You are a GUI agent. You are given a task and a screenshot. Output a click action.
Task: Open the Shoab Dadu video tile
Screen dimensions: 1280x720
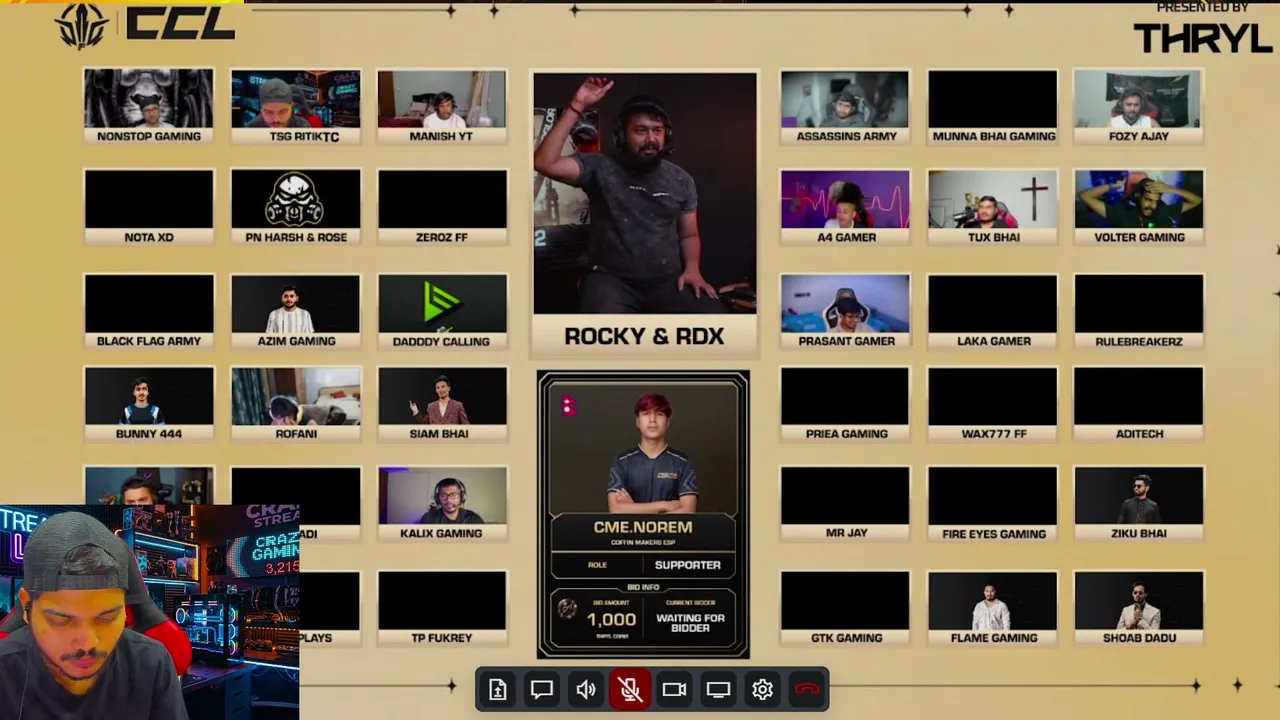[1139, 608]
